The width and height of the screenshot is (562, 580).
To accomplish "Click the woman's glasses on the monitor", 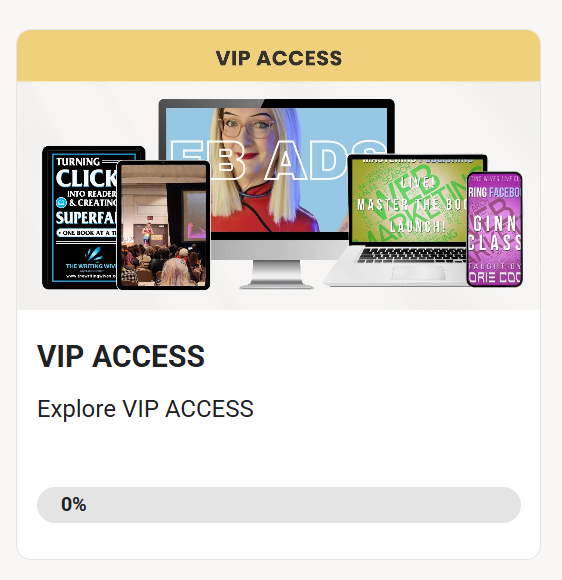I will coord(246,127).
